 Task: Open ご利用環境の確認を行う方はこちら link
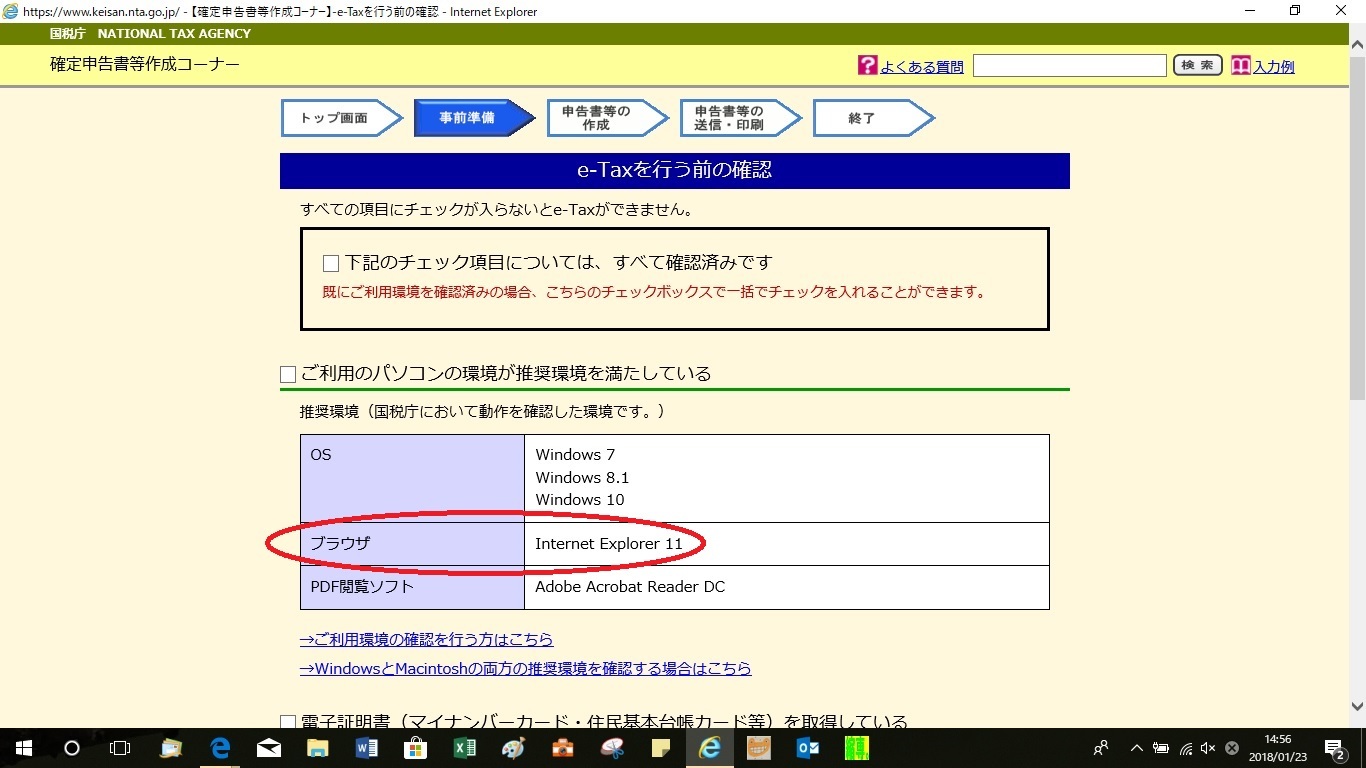(x=426, y=640)
